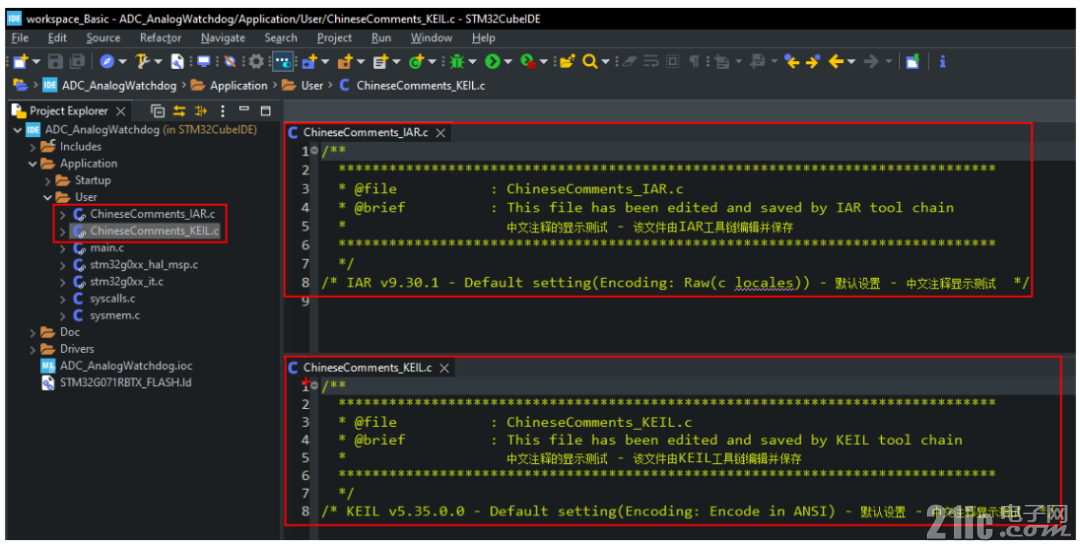Click the blue monitor toolbar icon
This screenshot has width=1080, height=547.
pyautogui.click(x=204, y=61)
